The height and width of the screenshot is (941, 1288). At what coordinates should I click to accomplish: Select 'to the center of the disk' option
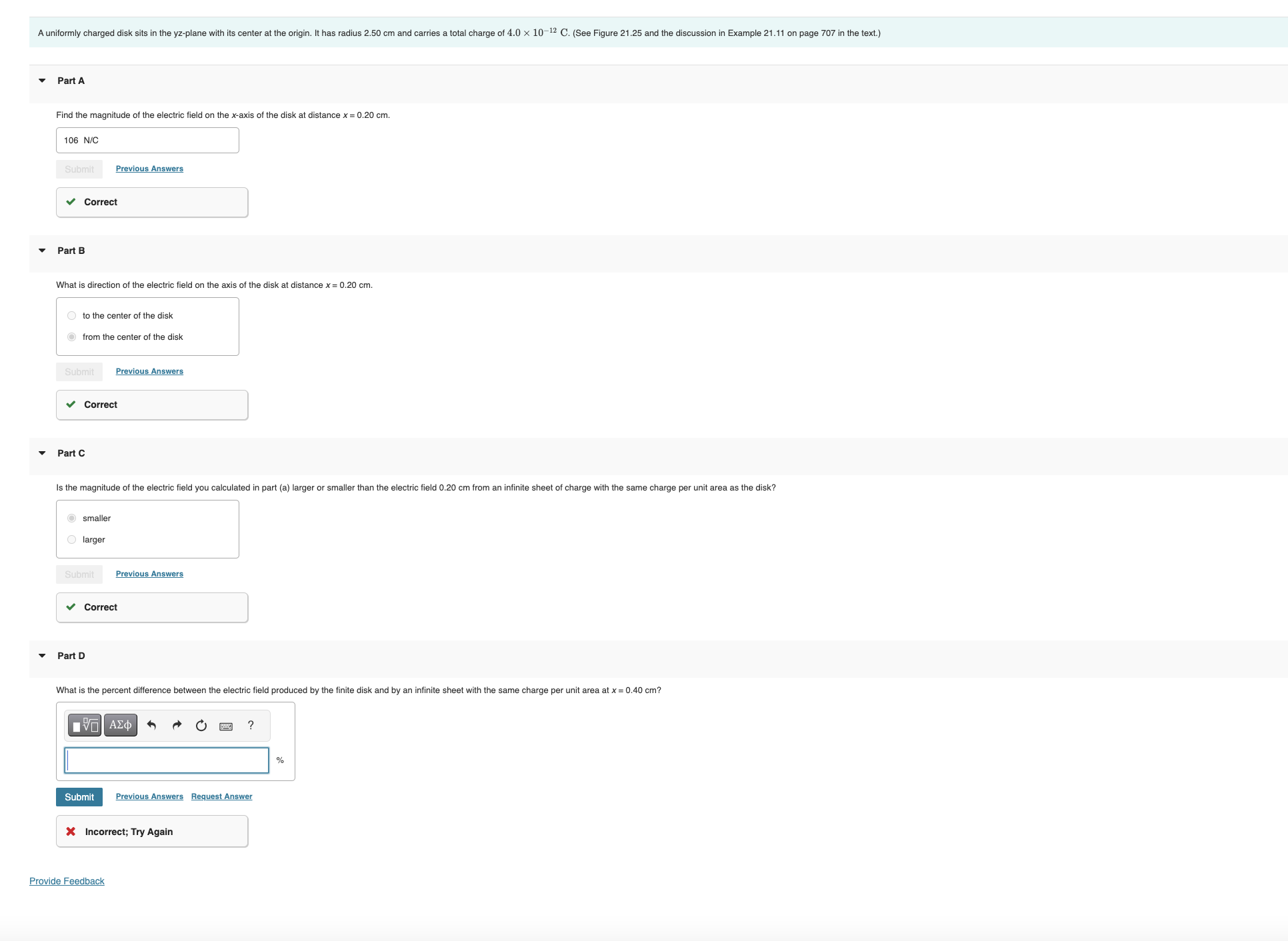coord(72,316)
